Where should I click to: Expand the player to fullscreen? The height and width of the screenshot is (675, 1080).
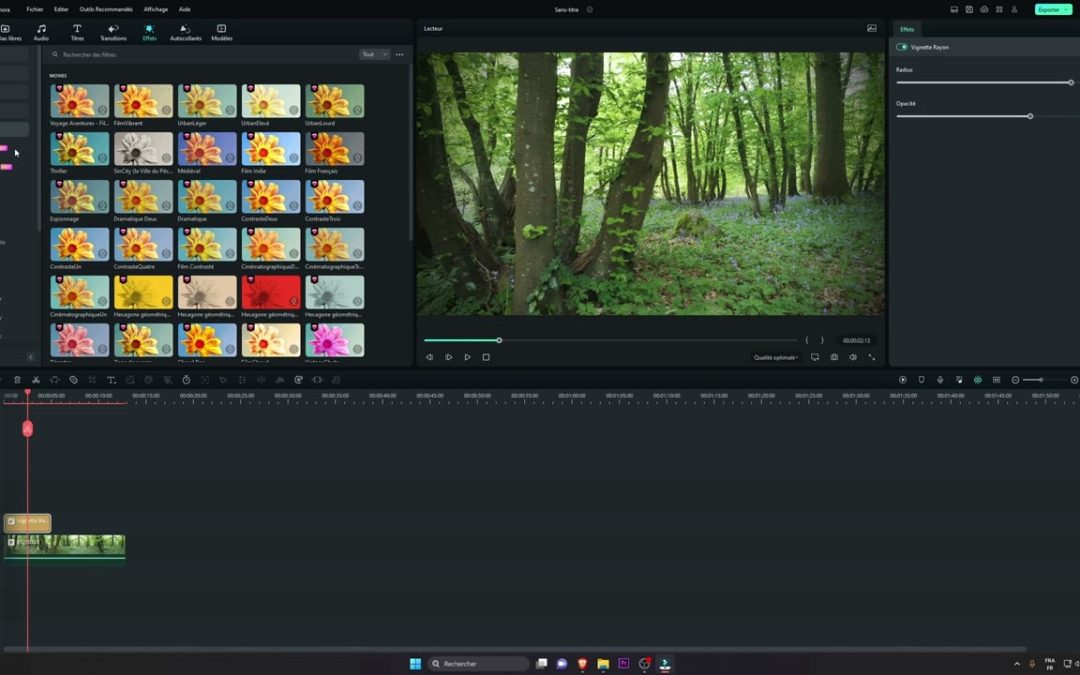point(871,357)
